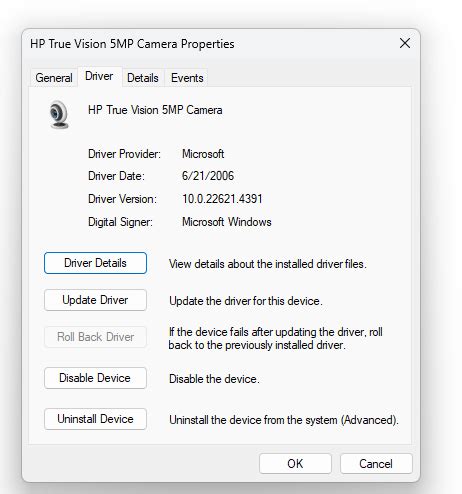The image size is (462, 494).
Task: Open the Details tab
Action: [x=143, y=78]
